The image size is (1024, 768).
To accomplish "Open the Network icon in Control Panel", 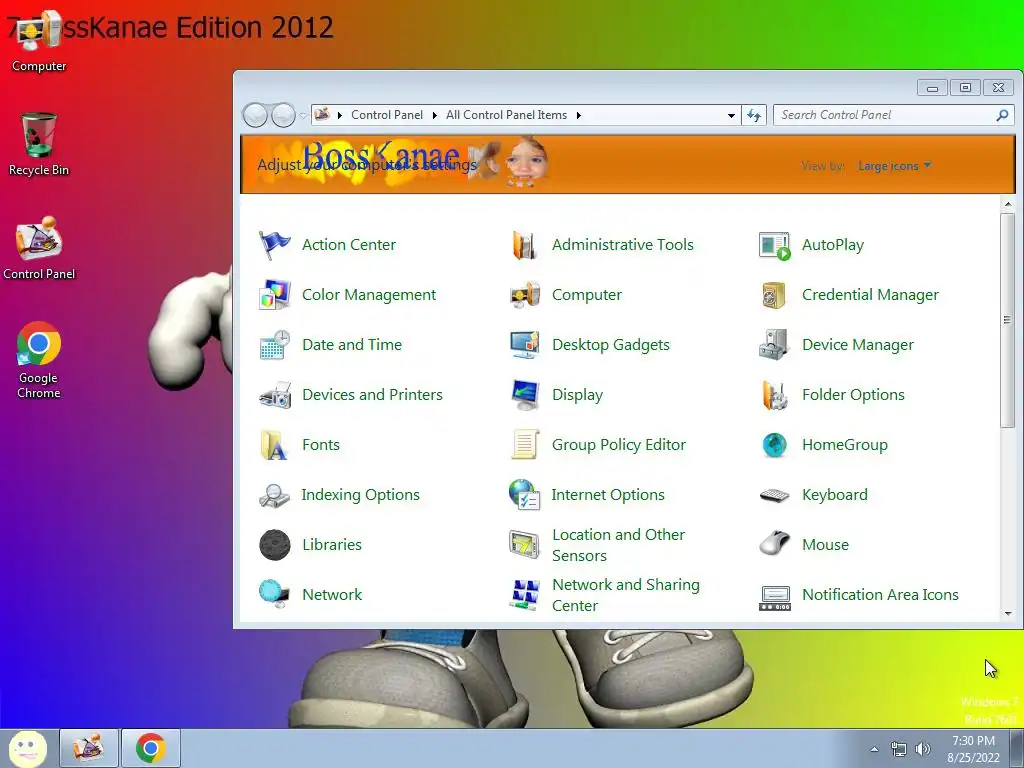I will coord(274,594).
